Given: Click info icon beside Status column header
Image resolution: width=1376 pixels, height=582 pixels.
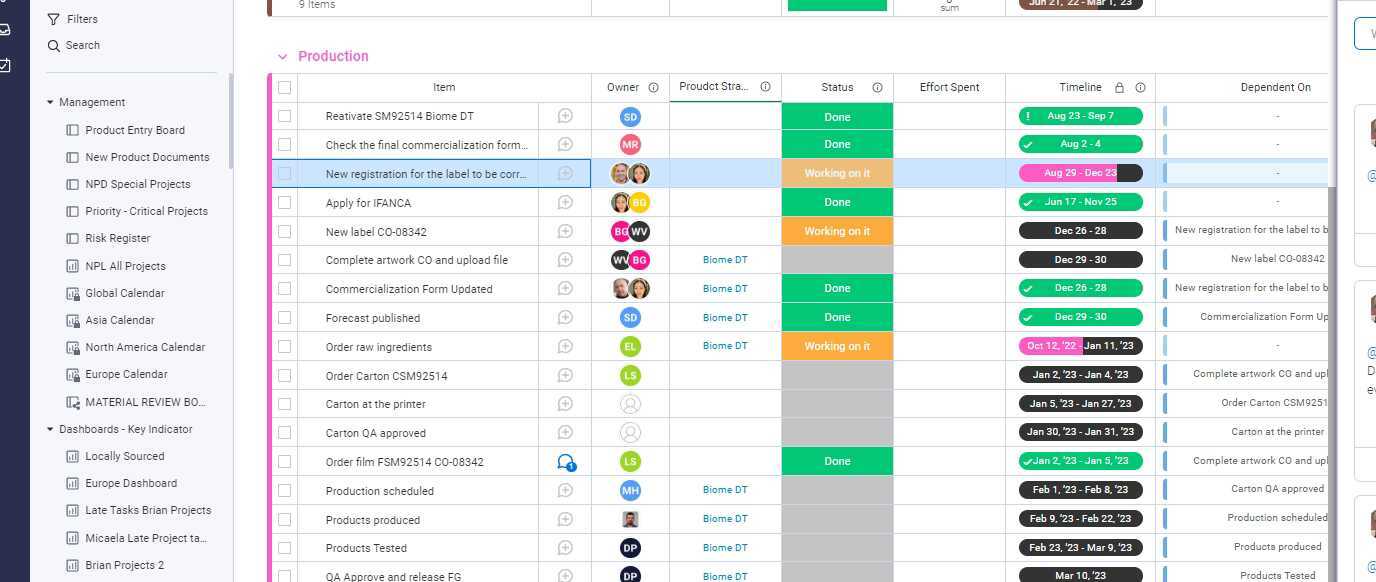Looking at the screenshot, I should pos(877,88).
